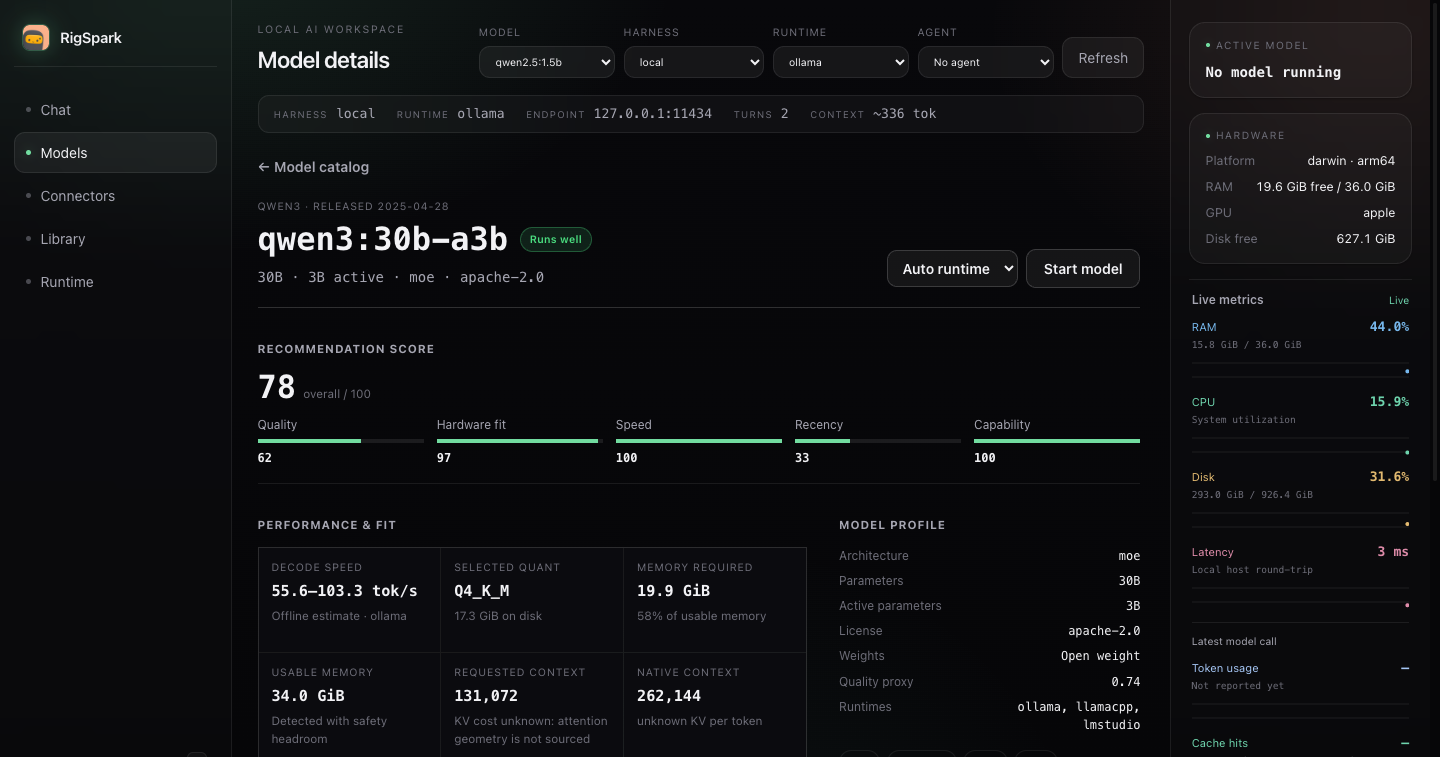
Task: Switch to the Runtime sidebar item
Action: coord(115,282)
